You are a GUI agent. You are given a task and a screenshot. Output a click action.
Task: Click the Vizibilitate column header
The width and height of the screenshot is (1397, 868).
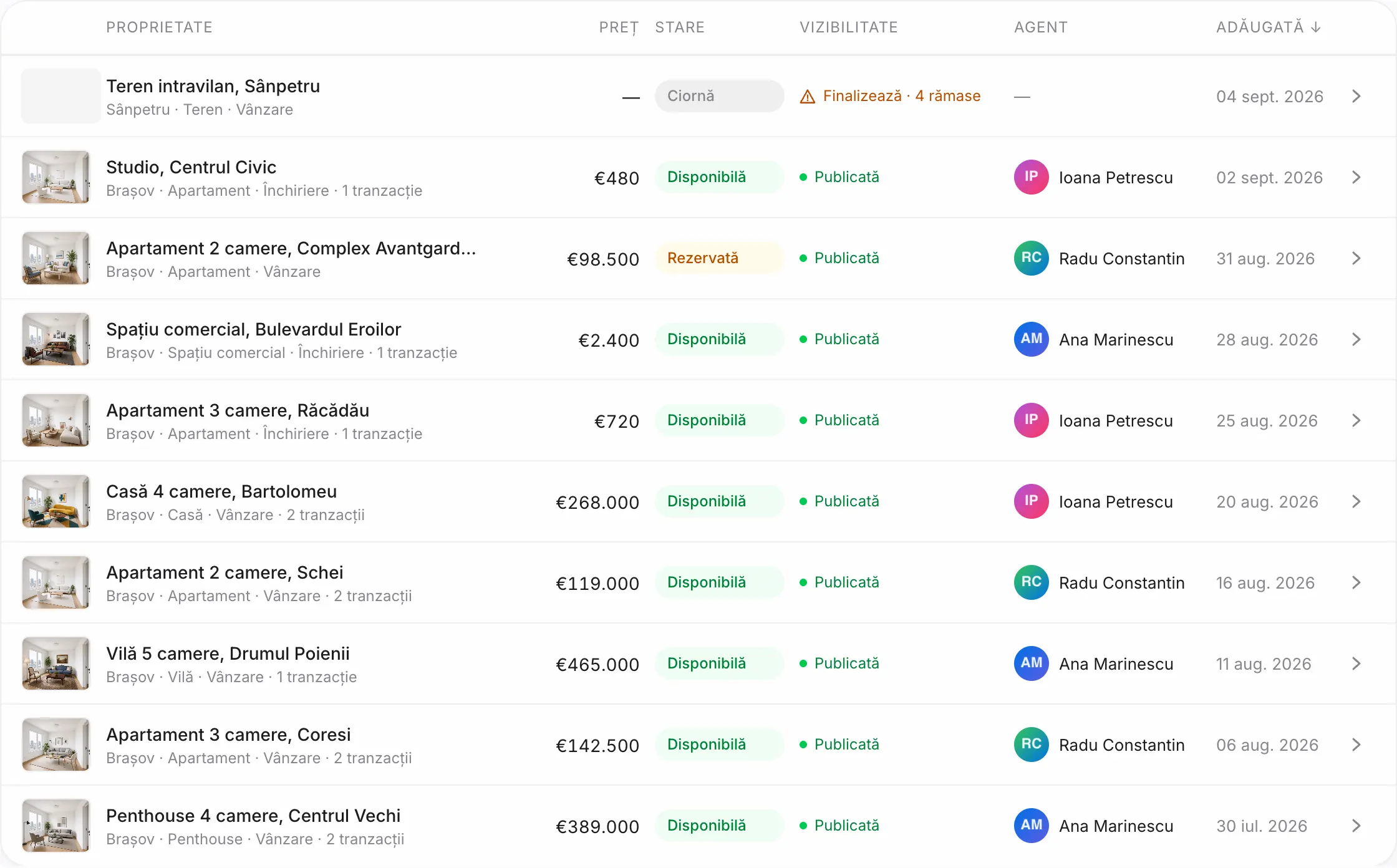coord(849,27)
